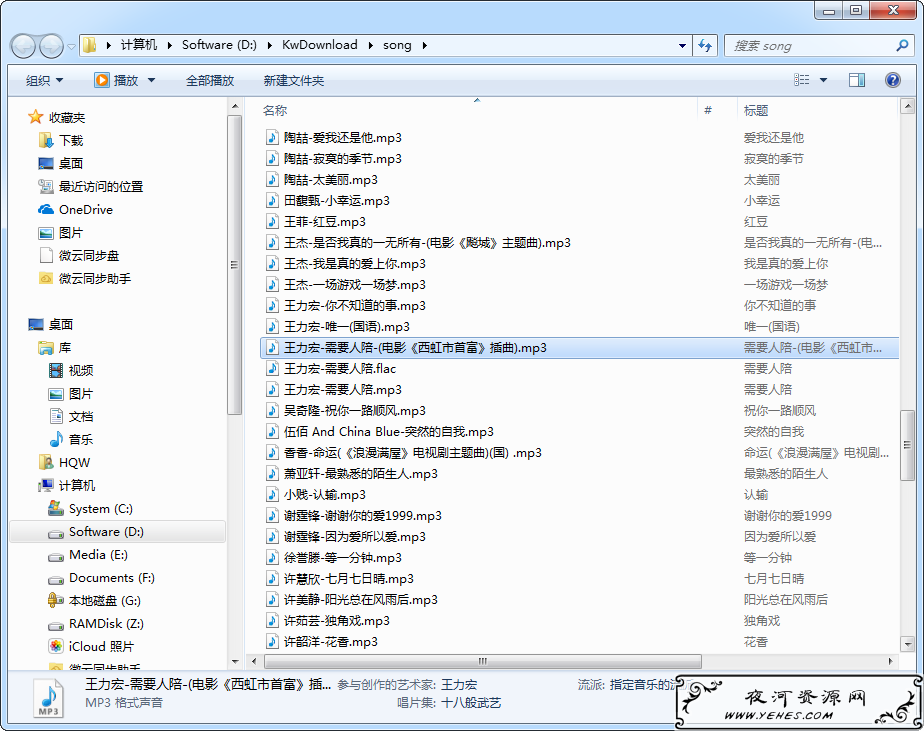Image resolution: width=924 pixels, height=731 pixels.
Task: Select file 许韶洋-花香.mp3
Action: pos(331,642)
